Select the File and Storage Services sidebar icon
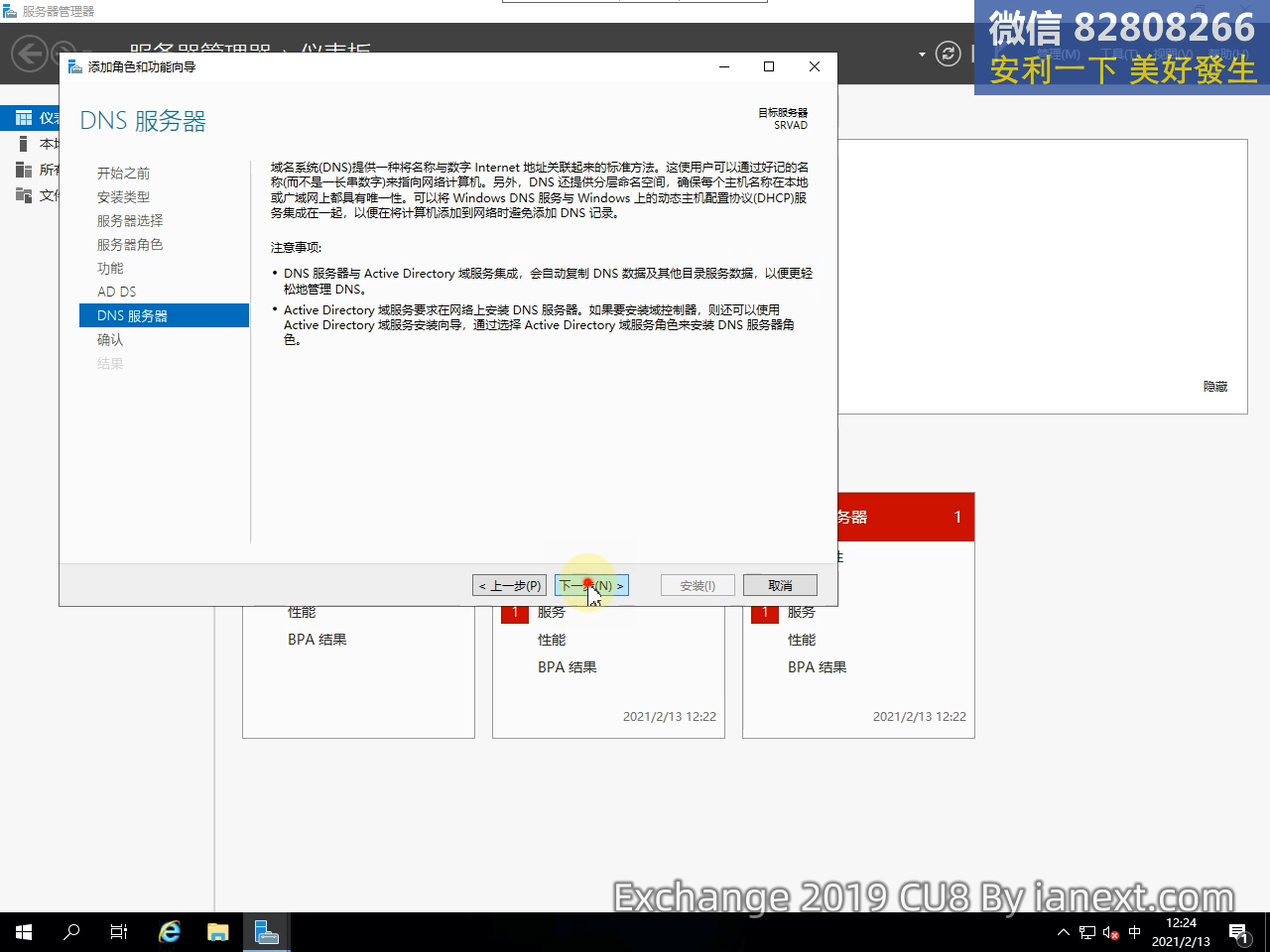Image resolution: width=1270 pixels, height=952 pixels. point(24,195)
